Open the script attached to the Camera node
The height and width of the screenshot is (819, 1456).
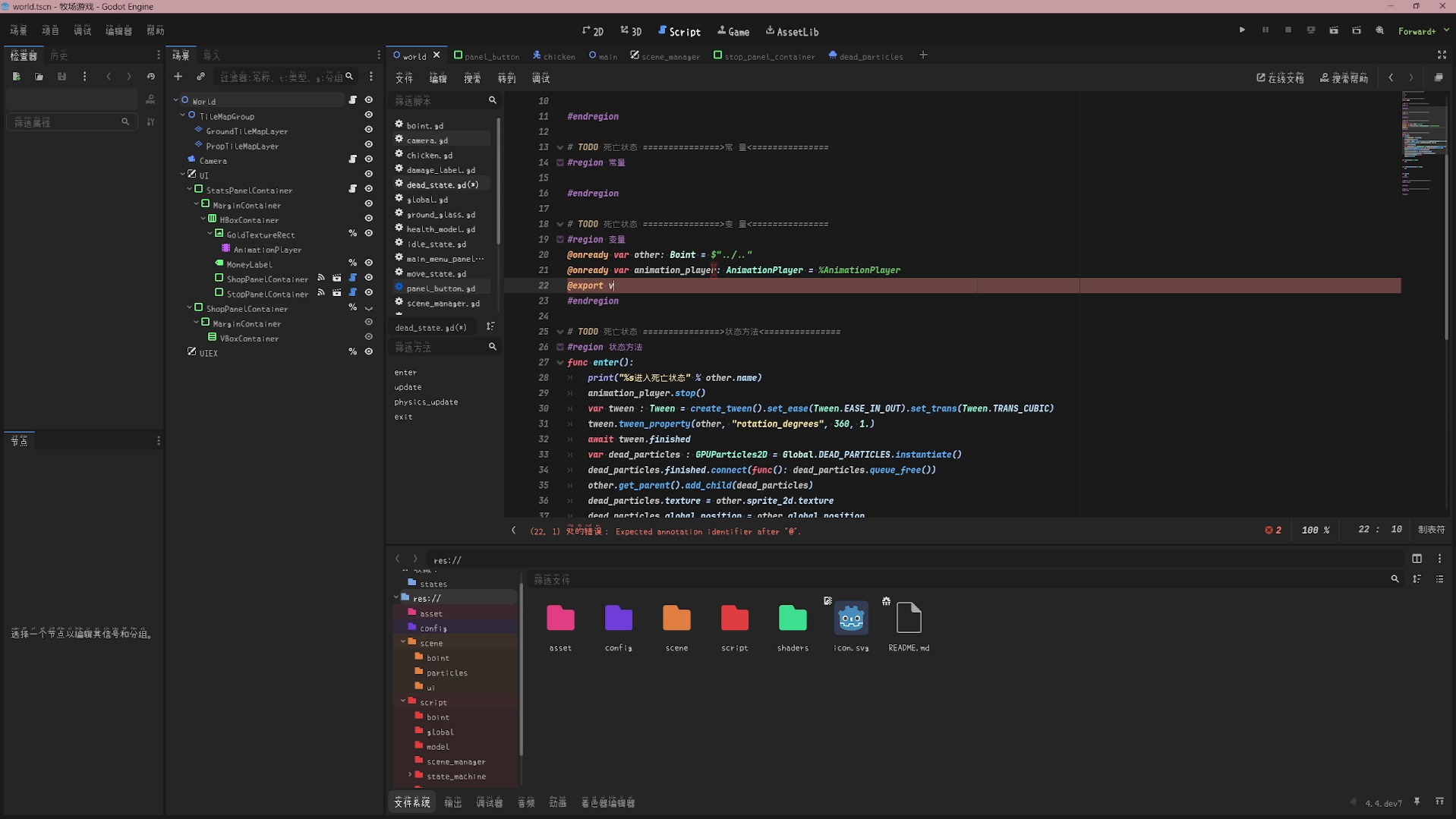tap(352, 160)
